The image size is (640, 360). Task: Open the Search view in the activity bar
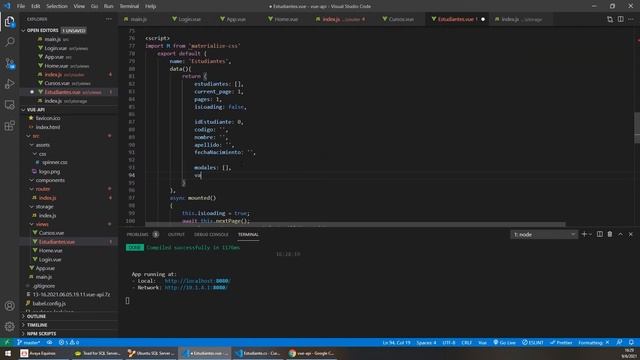(x=9, y=42)
